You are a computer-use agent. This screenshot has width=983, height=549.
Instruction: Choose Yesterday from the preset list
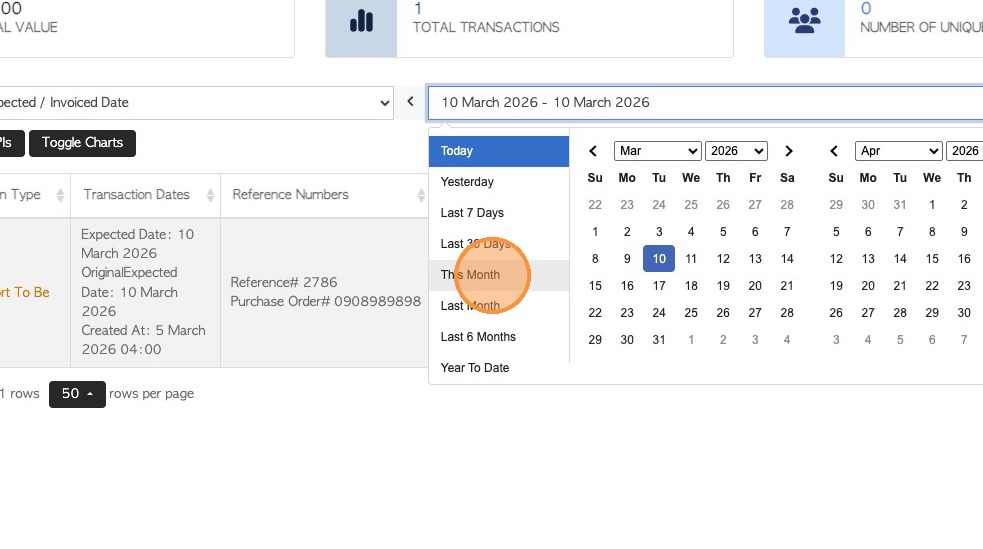coord(467,182)
